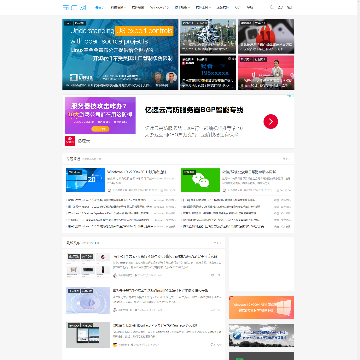
Task: Open the green WeChat logo thumbnail
Action: click(200, 180)
